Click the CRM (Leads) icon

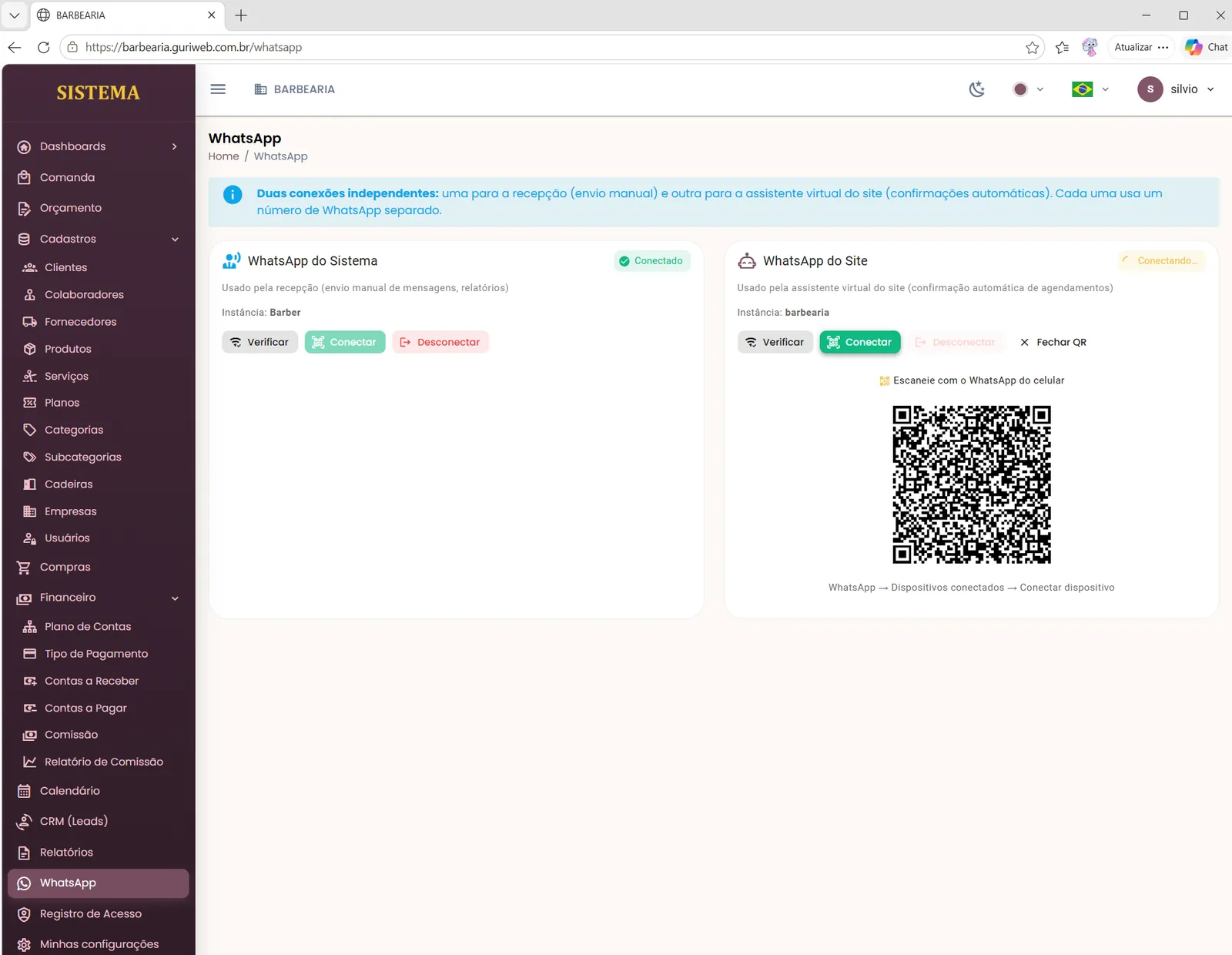(24, 822)
